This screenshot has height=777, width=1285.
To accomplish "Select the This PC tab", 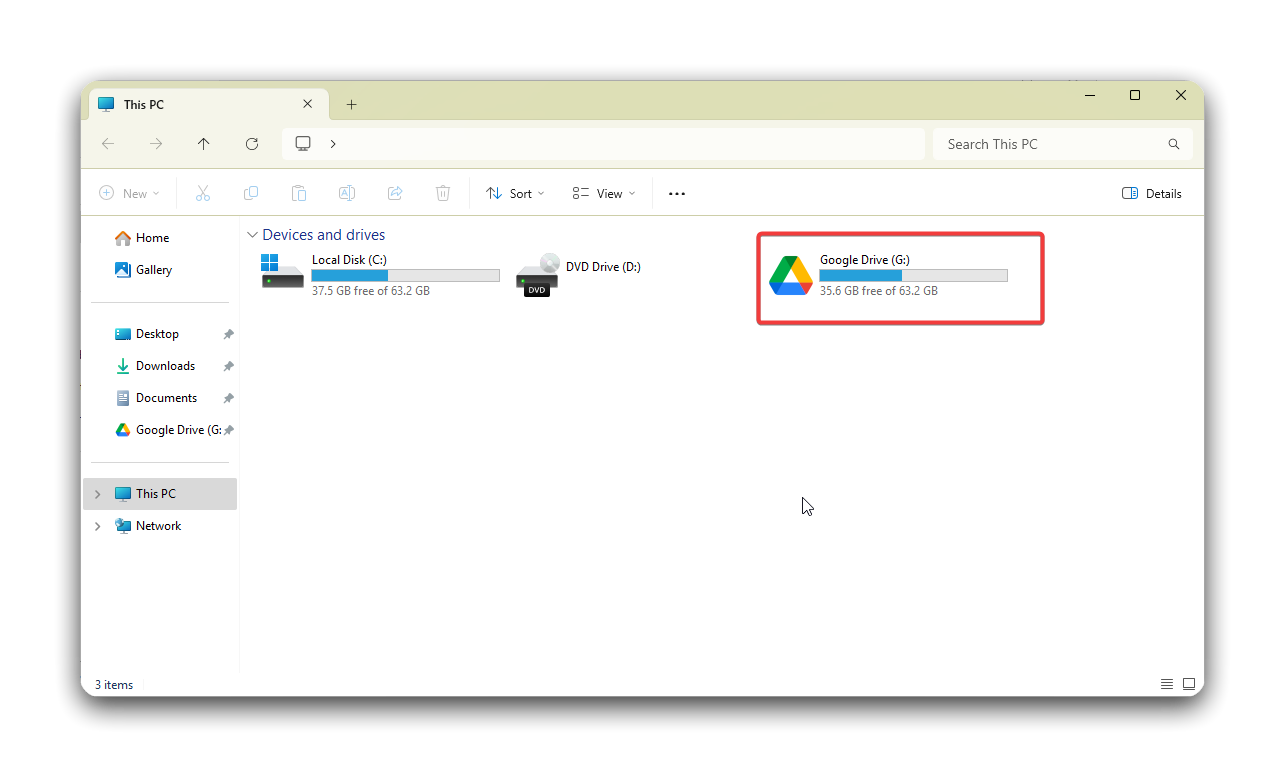I will pos(190,105).
